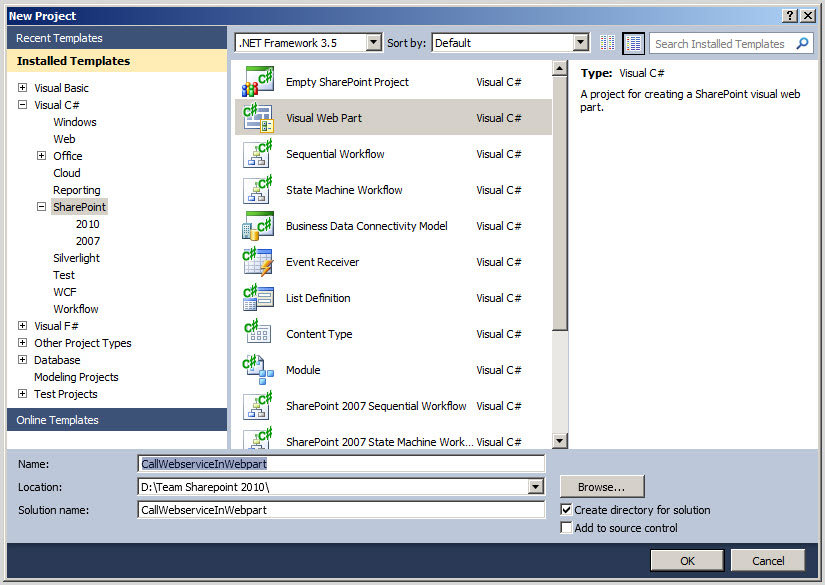
Task: Expand the Database tree node
Action: [22, 359]
